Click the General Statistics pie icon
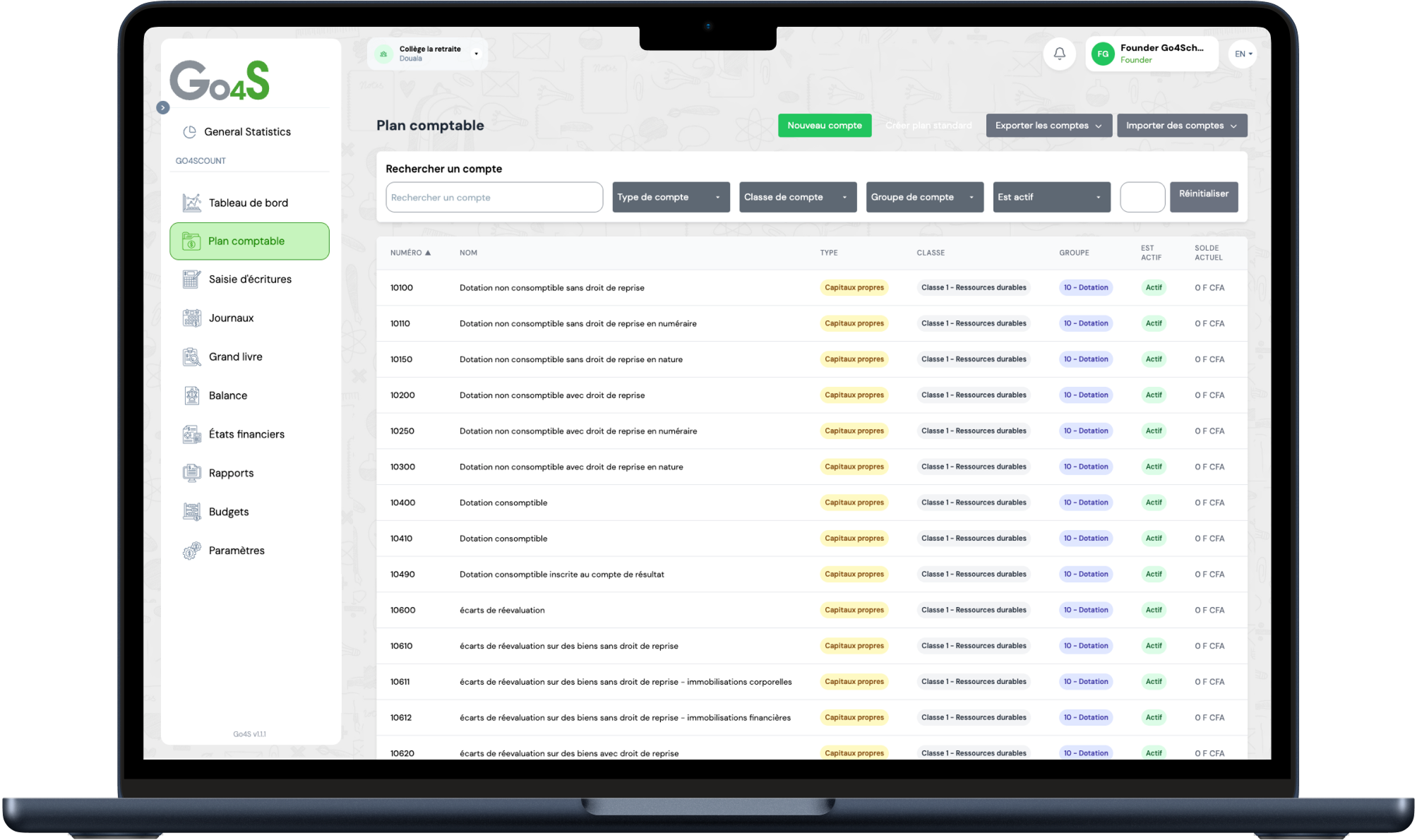 [189, 132]
